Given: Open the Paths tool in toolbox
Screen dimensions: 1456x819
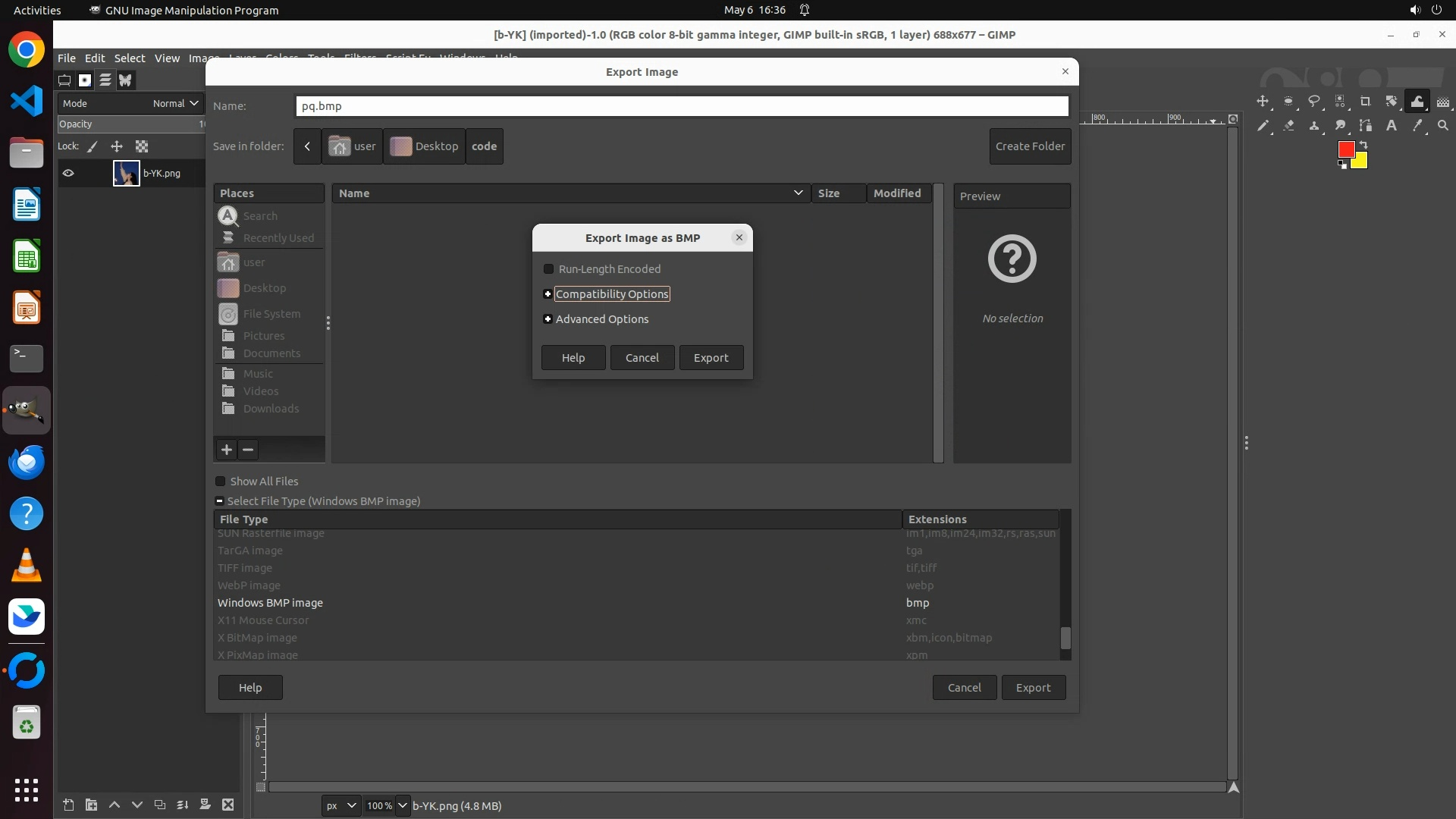Looking at the screenshot, I should tap(1366, 126).
